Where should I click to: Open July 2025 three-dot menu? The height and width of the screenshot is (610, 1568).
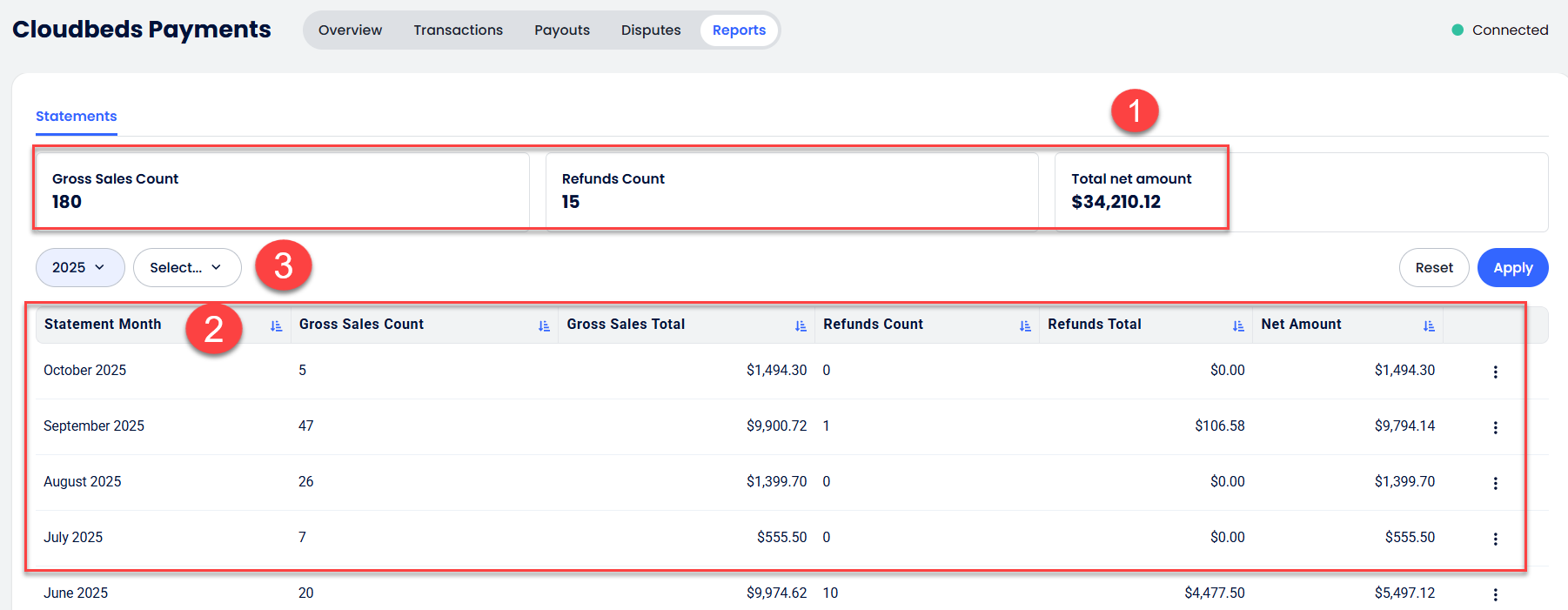point(1495,539)
